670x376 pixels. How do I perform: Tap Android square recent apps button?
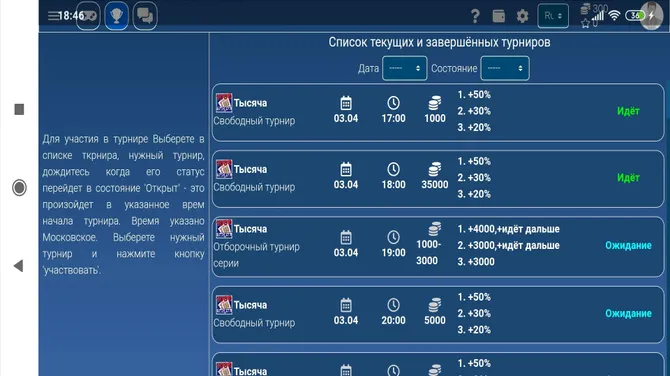(19, 109)
